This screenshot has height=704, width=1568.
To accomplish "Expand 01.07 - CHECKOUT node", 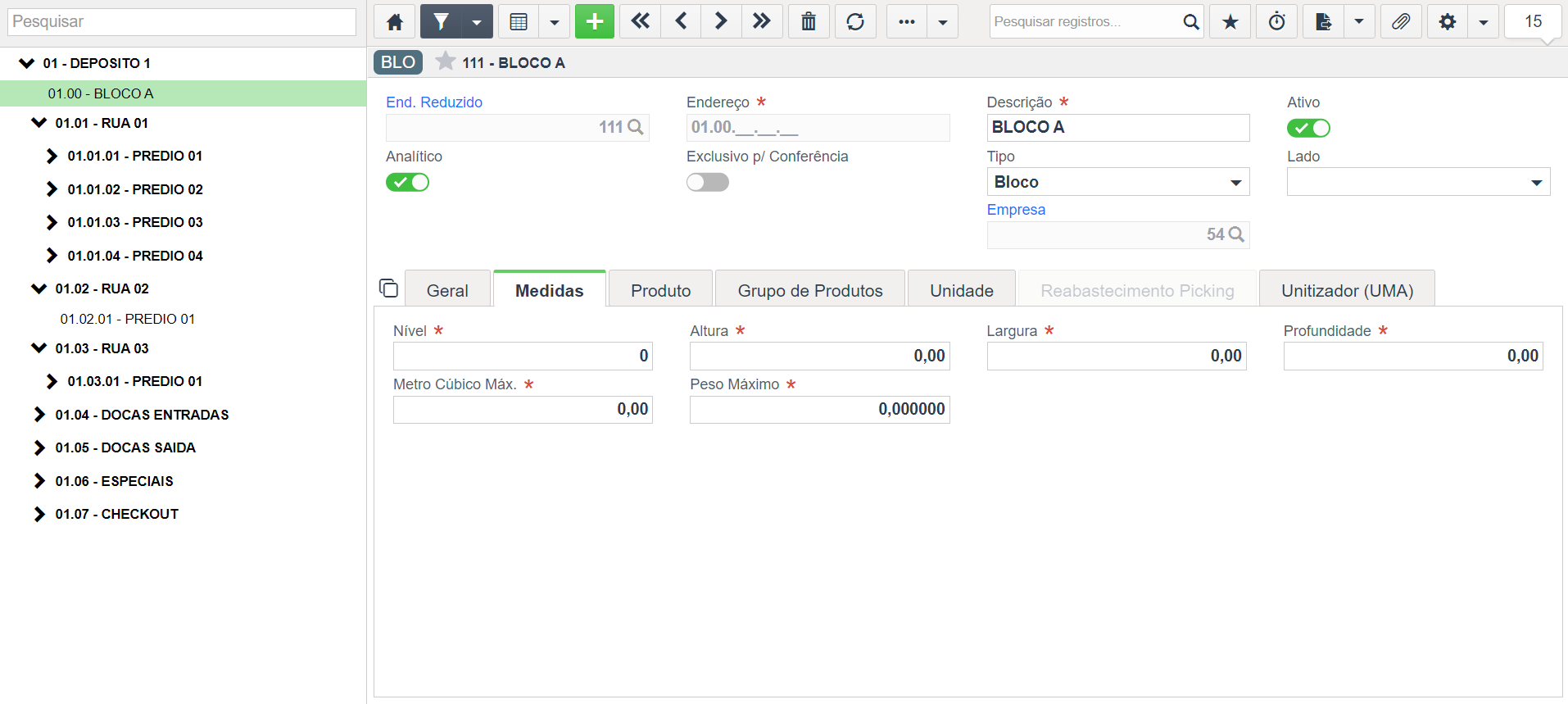I will 39,514.
